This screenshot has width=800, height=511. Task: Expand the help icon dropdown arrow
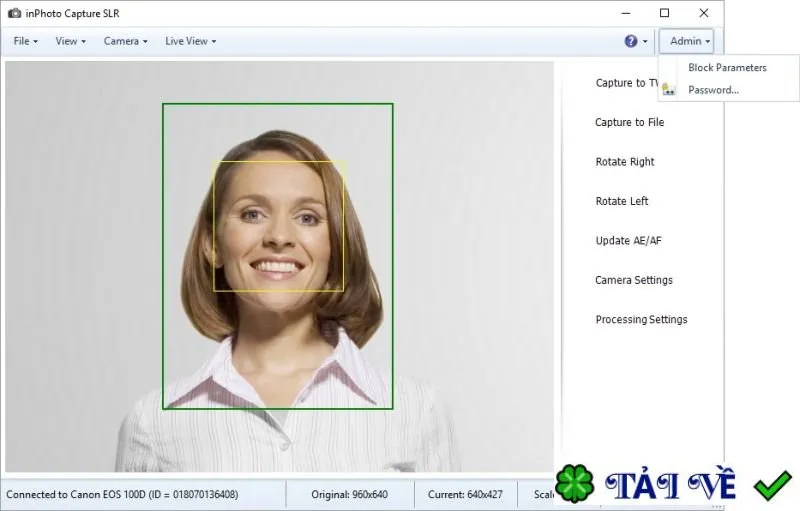click(x=645, y=42)
